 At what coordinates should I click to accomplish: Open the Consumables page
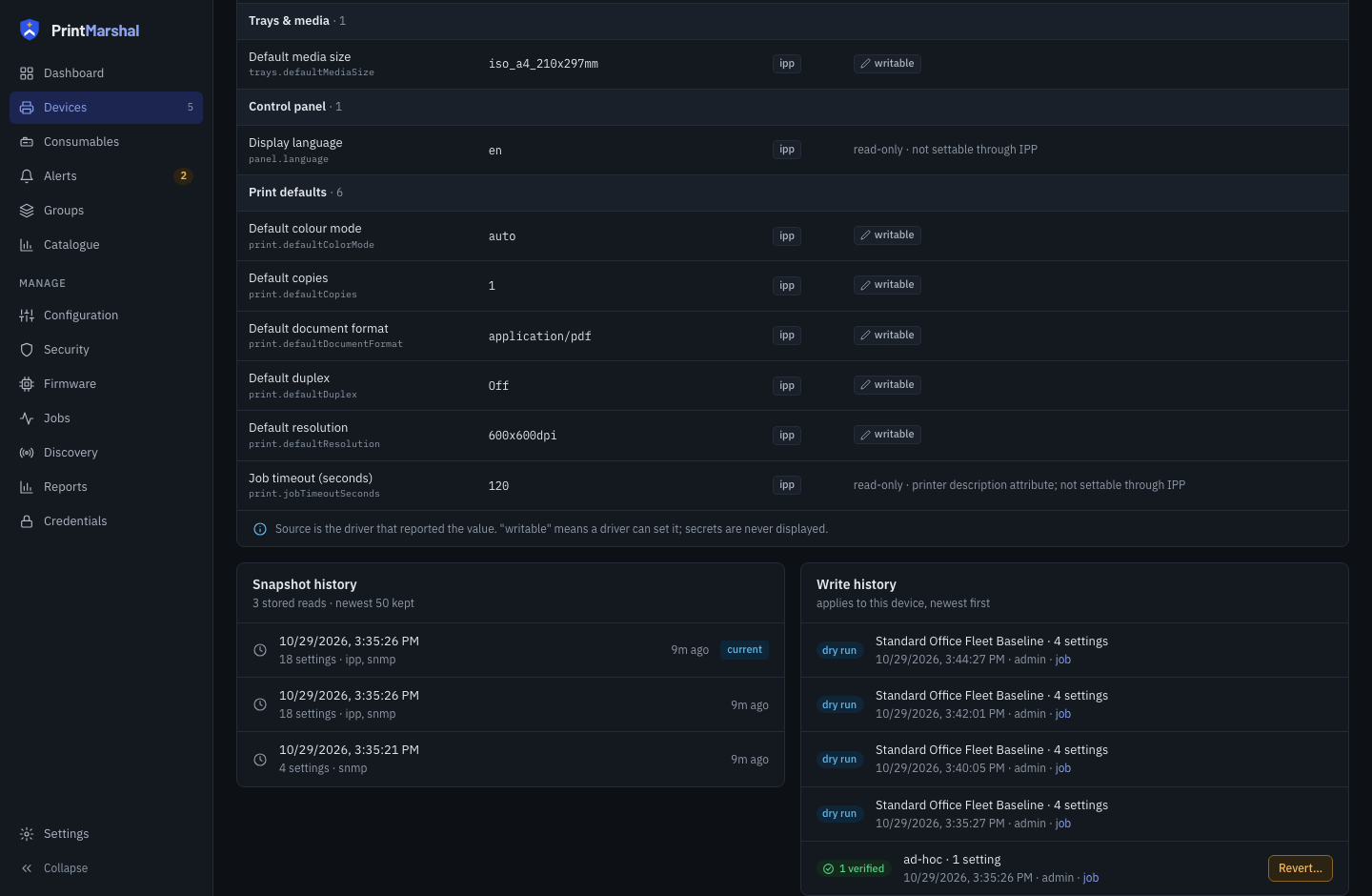(106, 142)
